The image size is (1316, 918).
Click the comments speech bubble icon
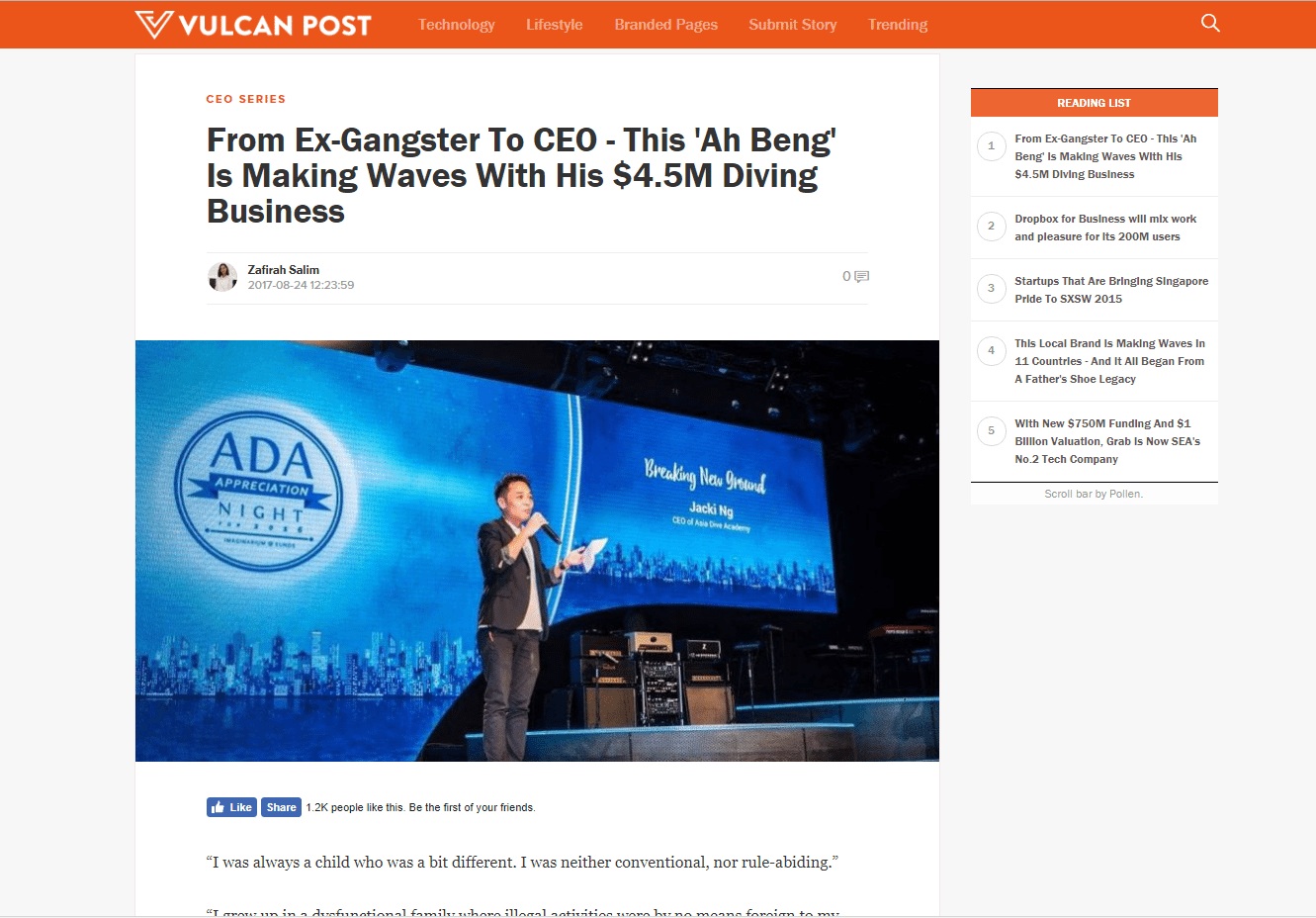point(862,277)
